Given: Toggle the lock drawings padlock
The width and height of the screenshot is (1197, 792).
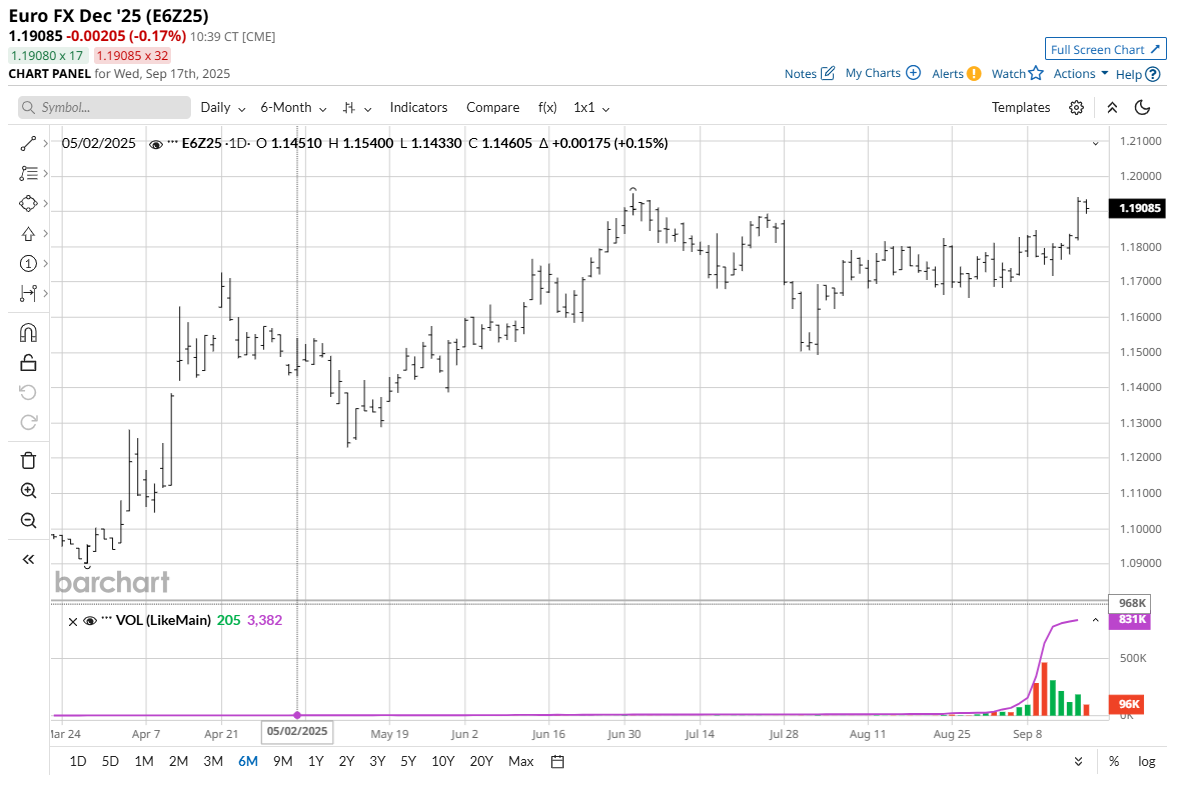Looking at the screenshot, I should coord(28,363).
